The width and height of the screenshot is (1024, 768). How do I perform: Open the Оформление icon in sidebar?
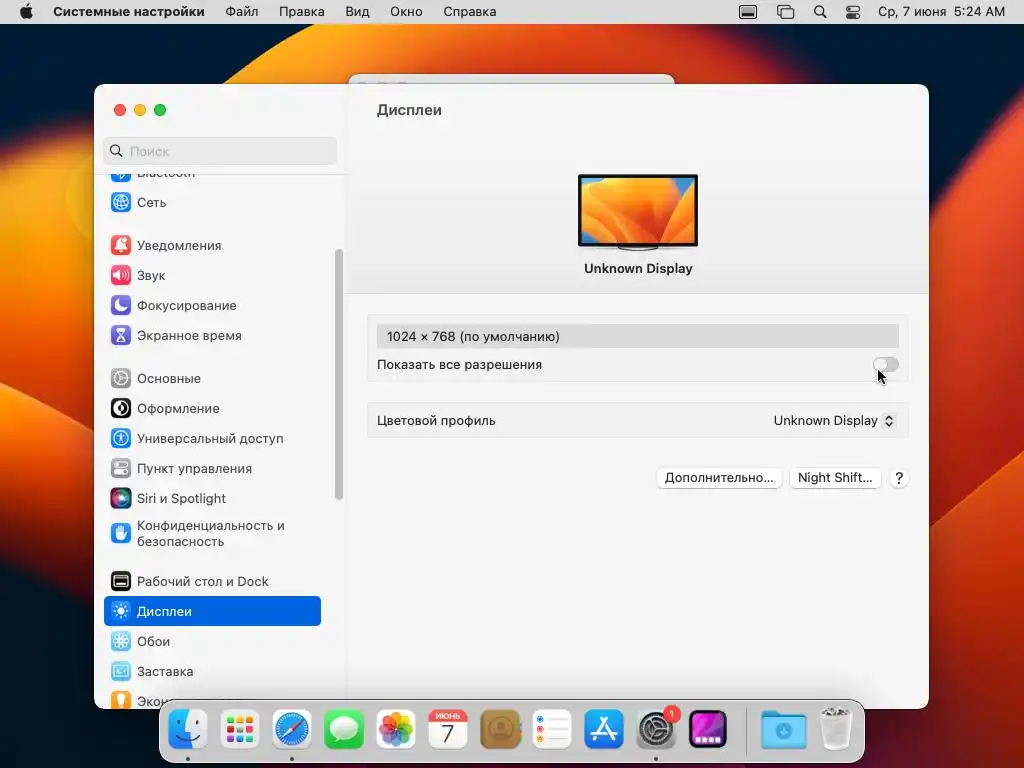coord(121,409)
